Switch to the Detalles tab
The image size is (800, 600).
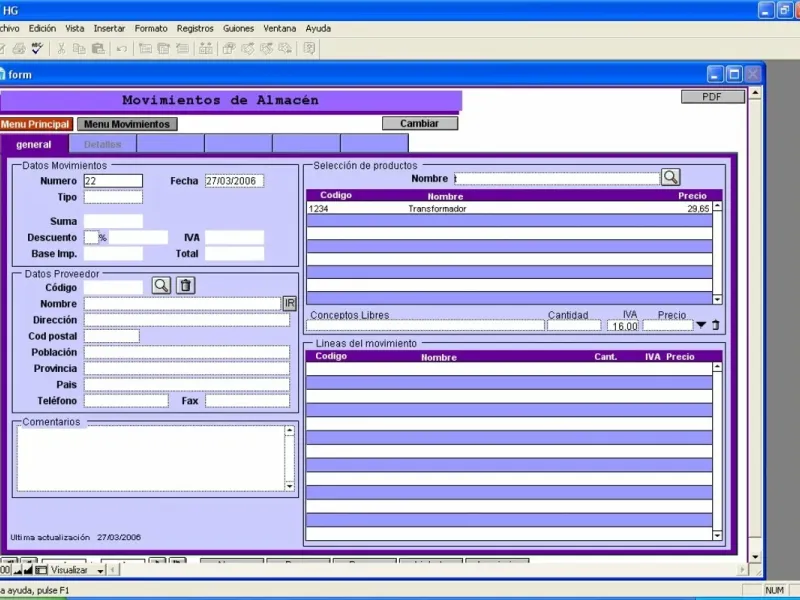tap(103, 144)
